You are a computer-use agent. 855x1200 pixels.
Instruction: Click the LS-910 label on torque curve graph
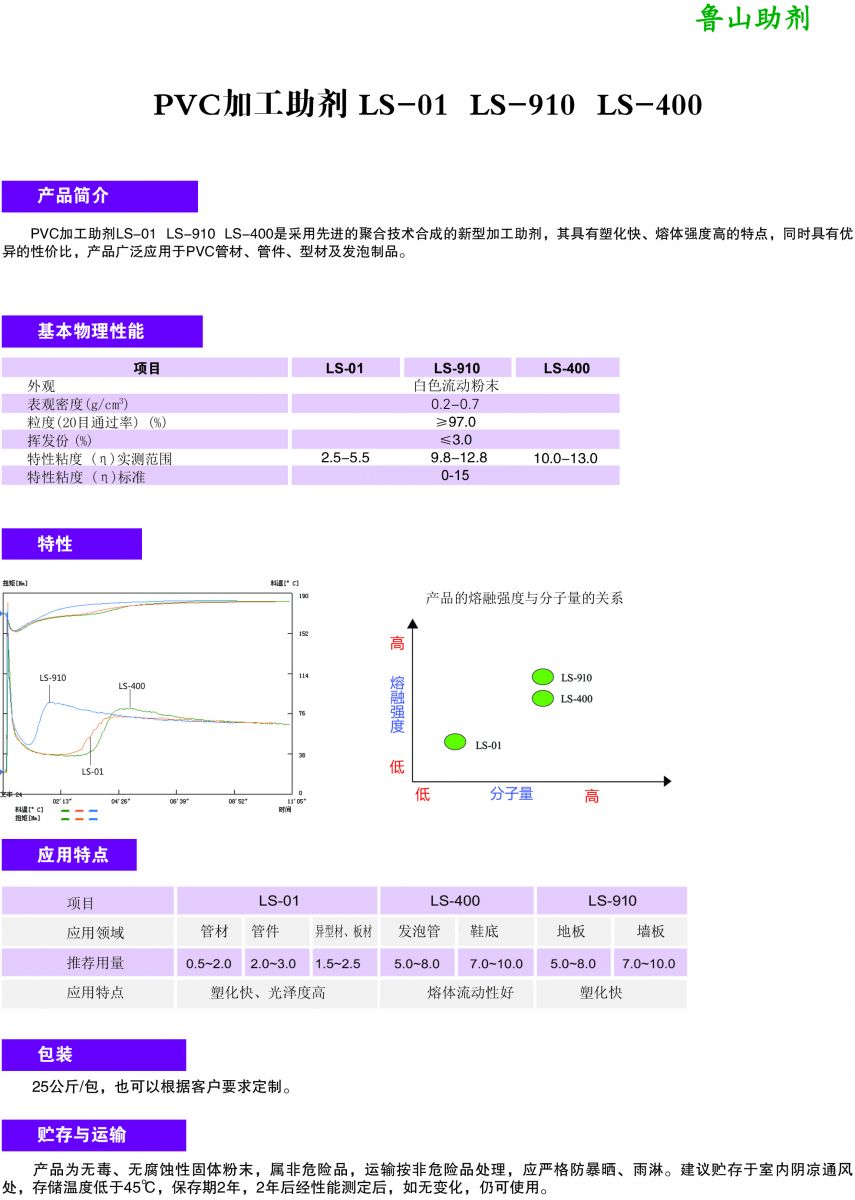[x=53, y=677]
